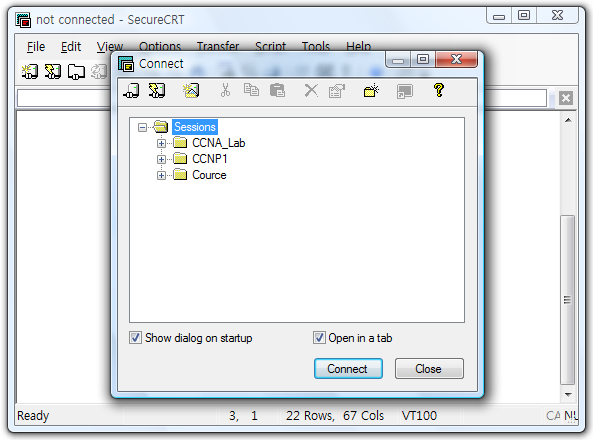This screenshot has width=593, height=440.
Task: Click the Connect button
Action: 348,368
